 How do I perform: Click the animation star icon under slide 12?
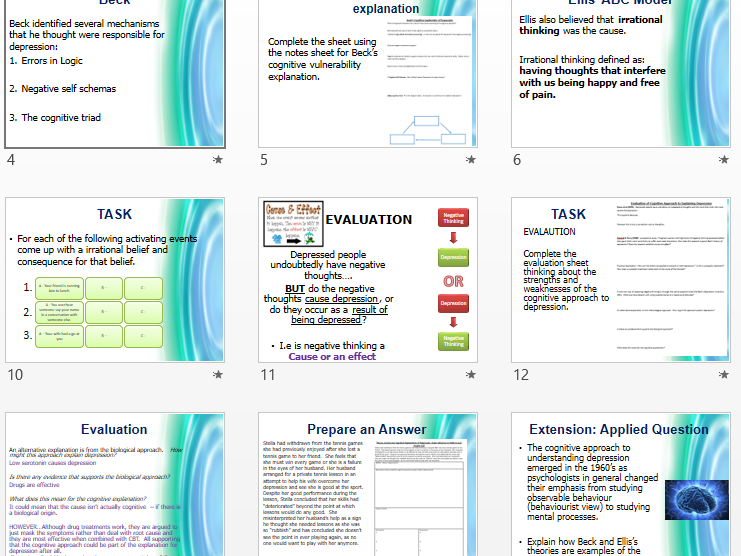point(724,375)
